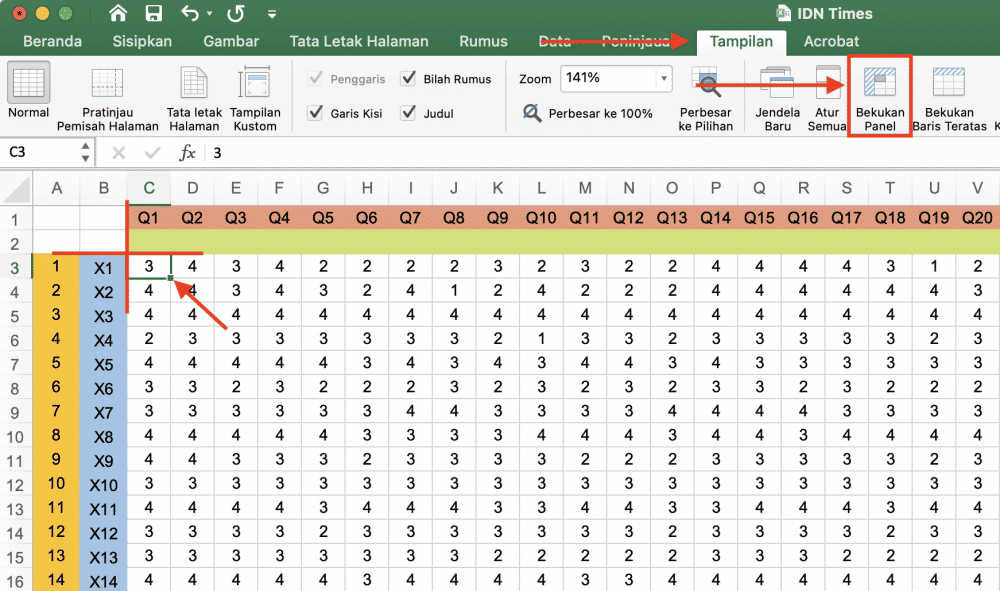1000x591 pixels.
Task: Uncheck the Bilah Rumus checkbox
Action: pos(408,78)
